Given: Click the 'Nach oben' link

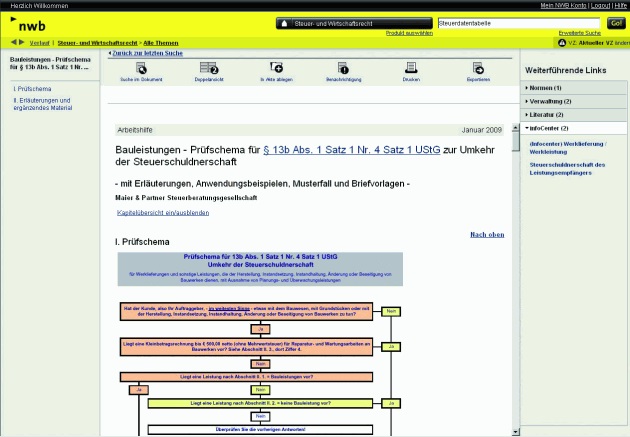Looking at the screenshot, I should pos(487,234).
